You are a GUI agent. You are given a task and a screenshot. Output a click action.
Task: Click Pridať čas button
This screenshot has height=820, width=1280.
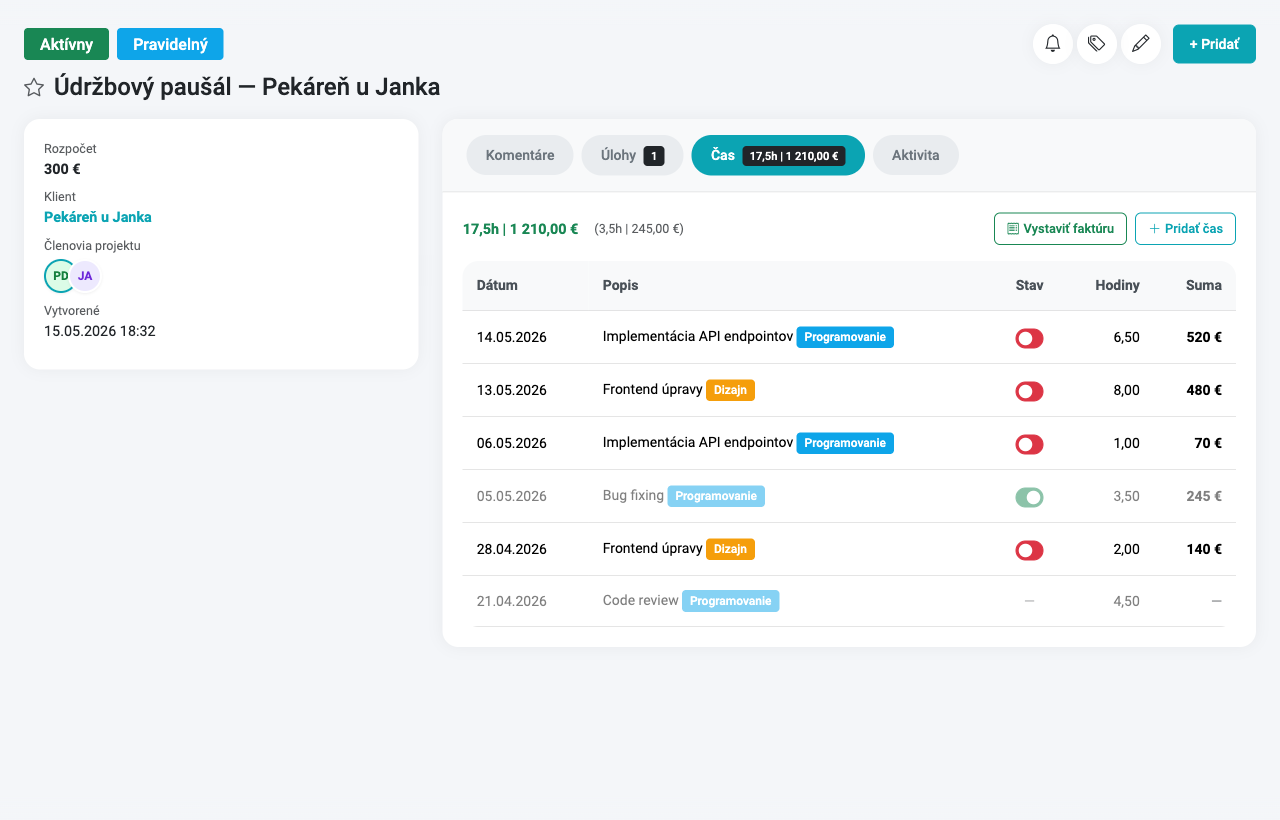(1185, 229)
